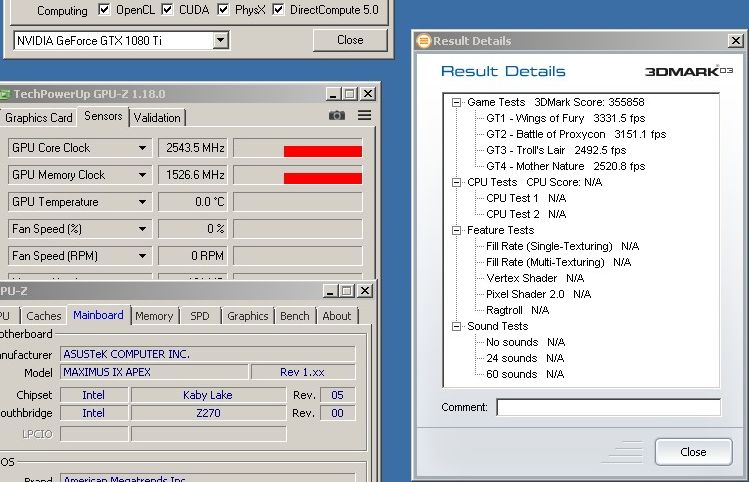Toggle the CUDA checkbox
This screenshot has width=749, height=482.
pos(168,10)
